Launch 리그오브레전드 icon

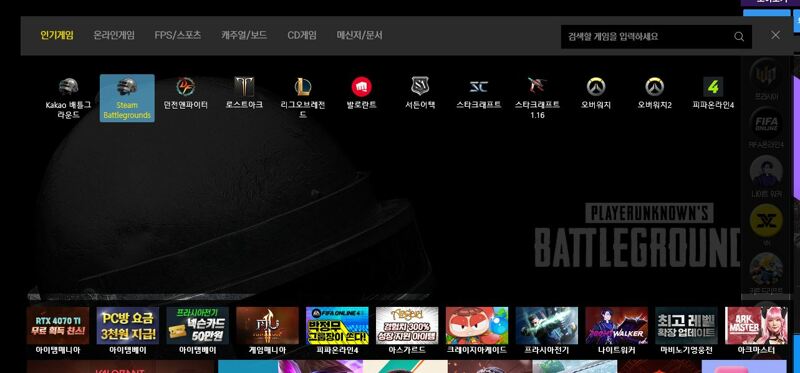303,98
